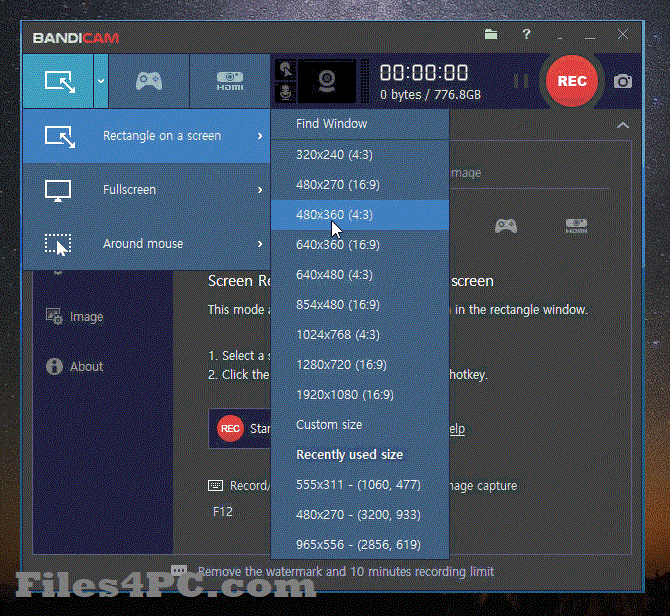Select 854x480 (16:9) size

coord(360,305)
